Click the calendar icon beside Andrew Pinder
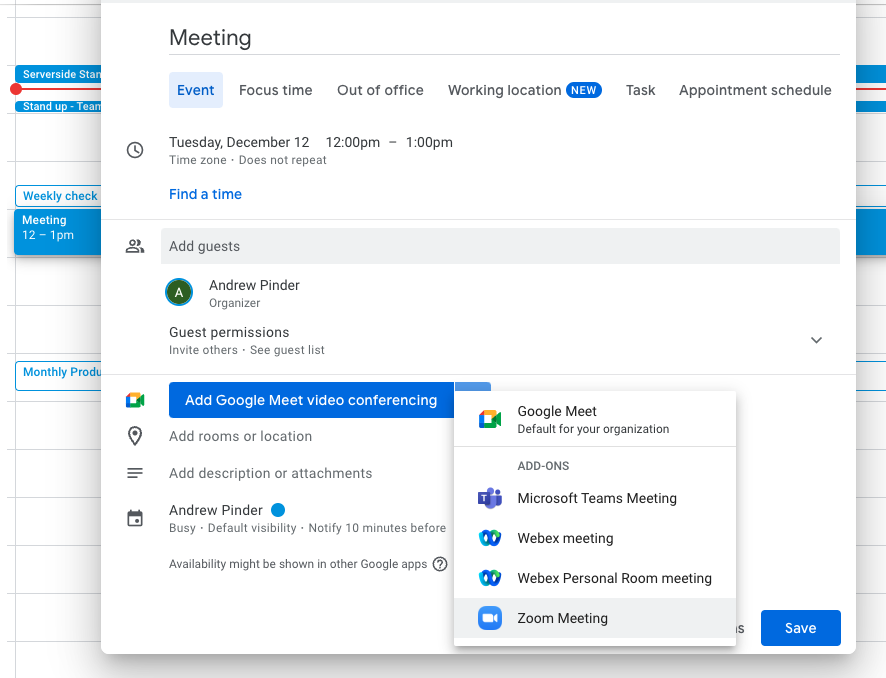The height and width of the screenshot is (678, 886). point(135,518)
